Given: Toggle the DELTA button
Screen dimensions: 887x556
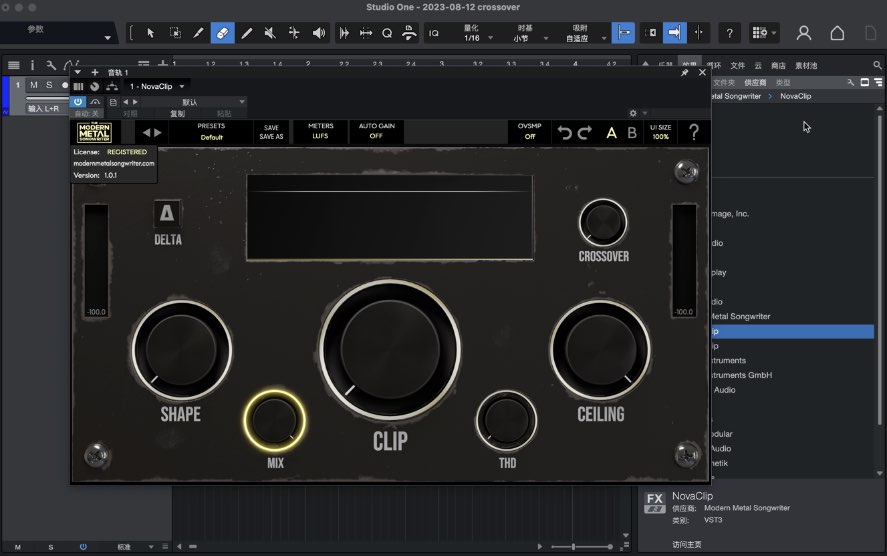Looking at the screenshot, I should tap(167, 213).
